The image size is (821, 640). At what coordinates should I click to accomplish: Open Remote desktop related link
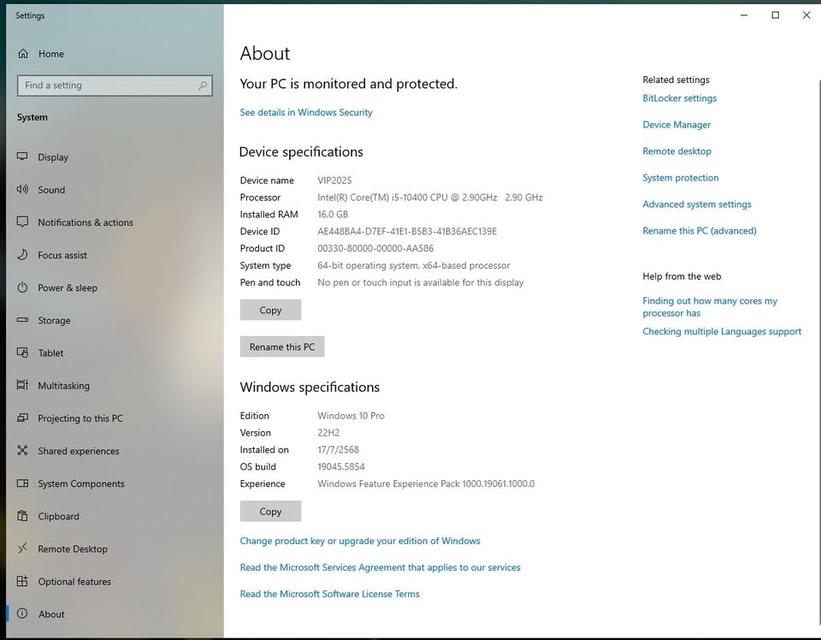pyautogui.click(x=676, y=151)
